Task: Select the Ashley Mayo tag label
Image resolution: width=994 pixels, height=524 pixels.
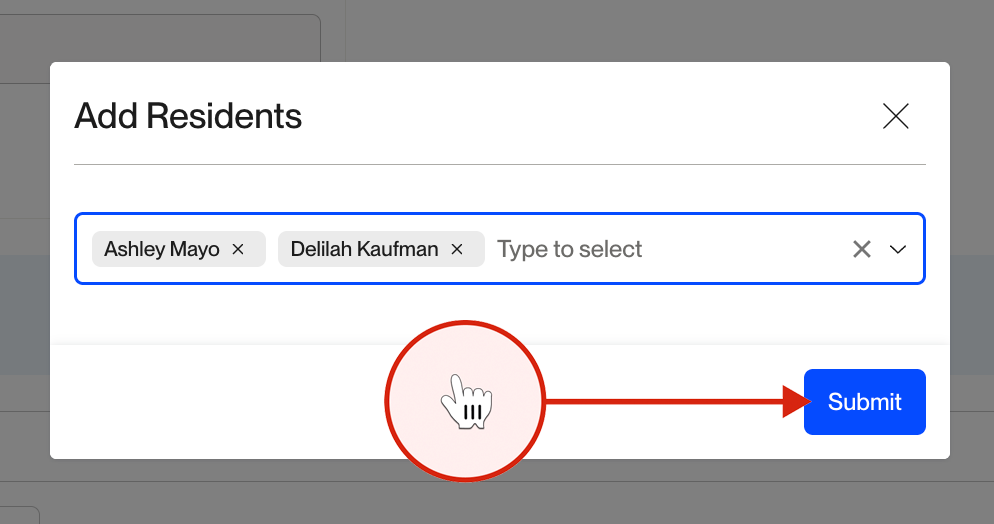Action: click(162, 249)
